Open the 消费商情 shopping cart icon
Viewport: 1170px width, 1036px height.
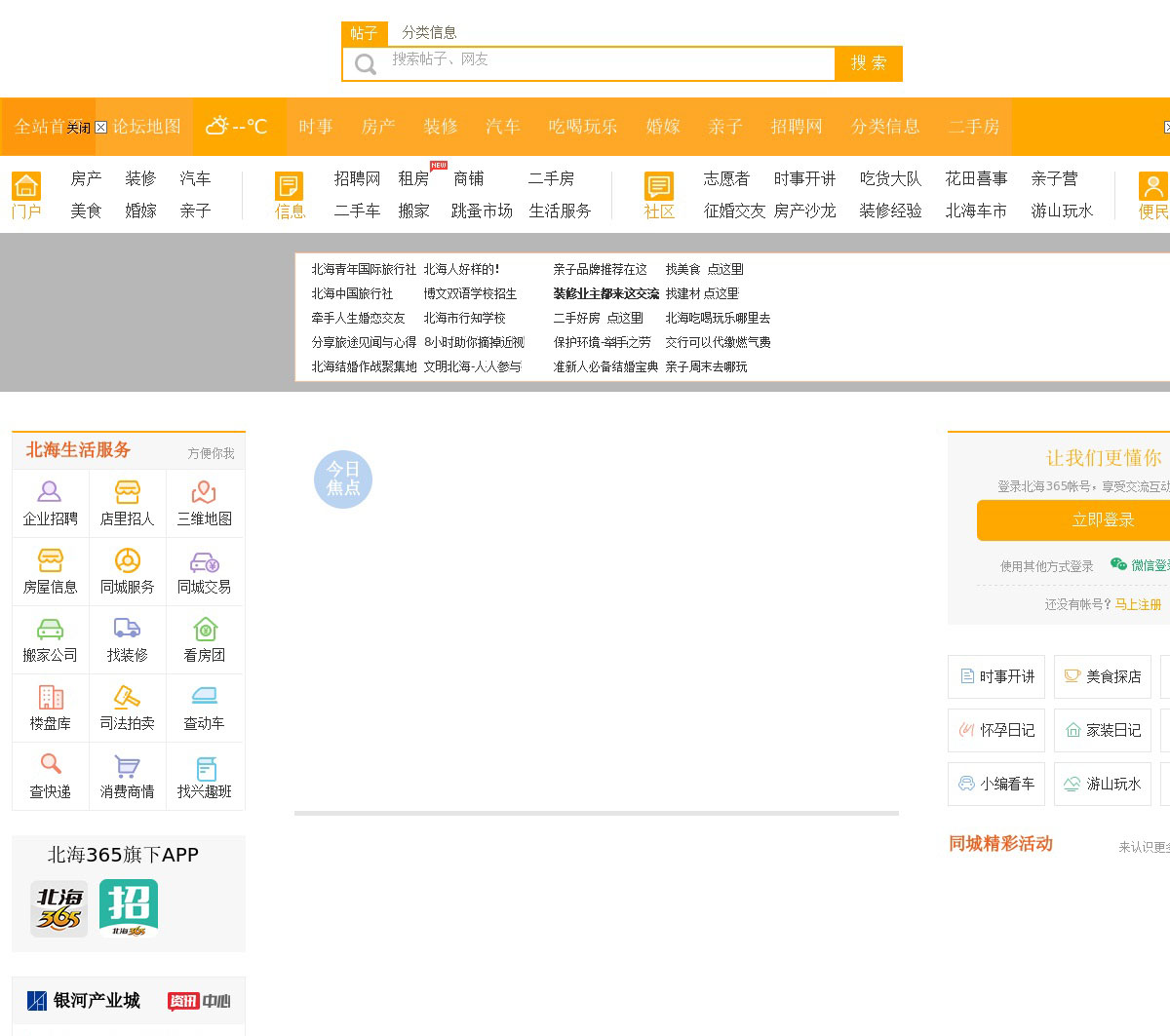click(127, 767)
